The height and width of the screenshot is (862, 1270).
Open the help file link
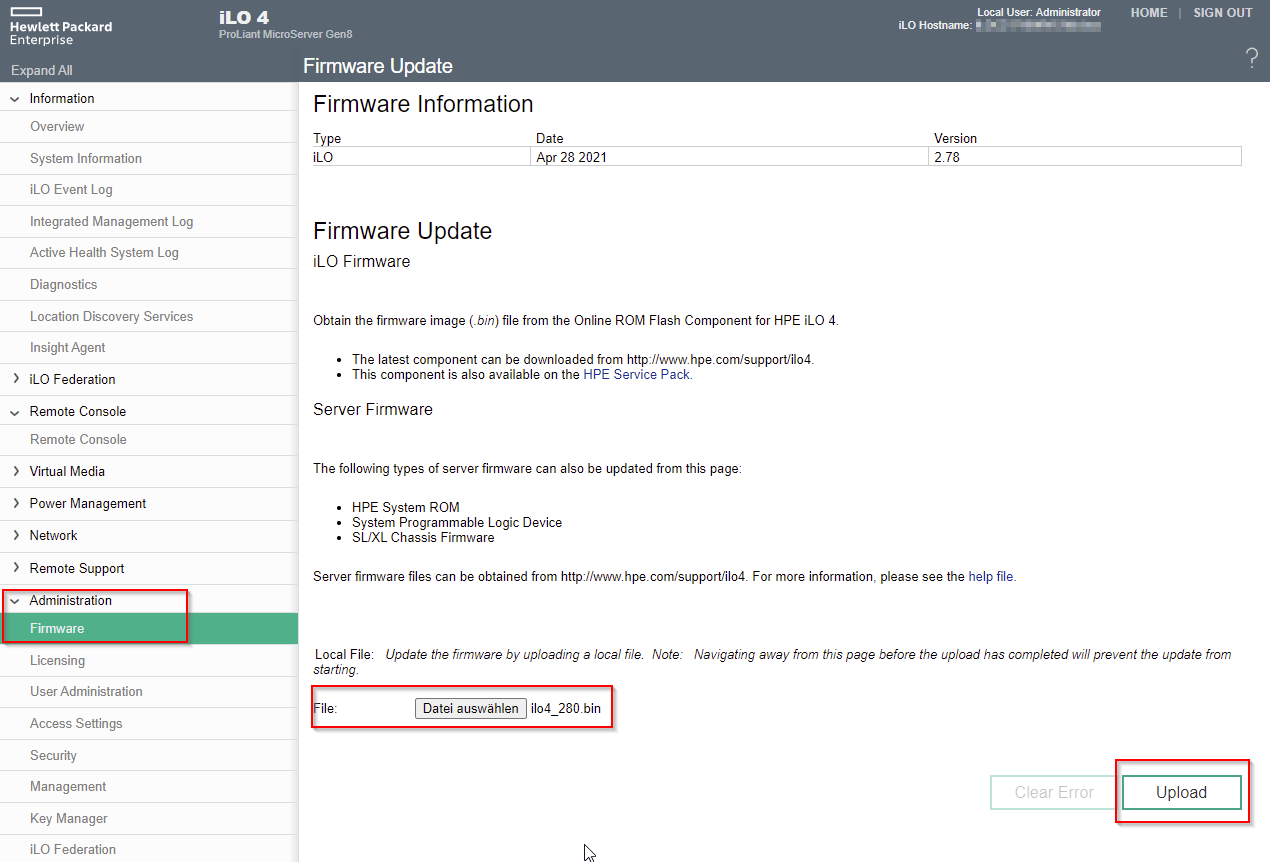pyautogui.click(x=990, y=576)
